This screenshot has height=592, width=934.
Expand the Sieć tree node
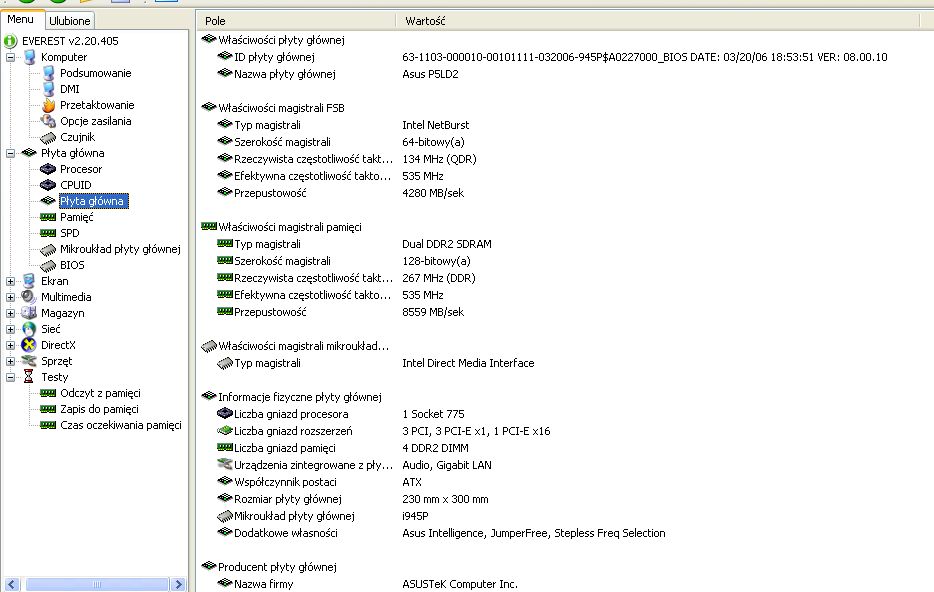tap(11, 329)
